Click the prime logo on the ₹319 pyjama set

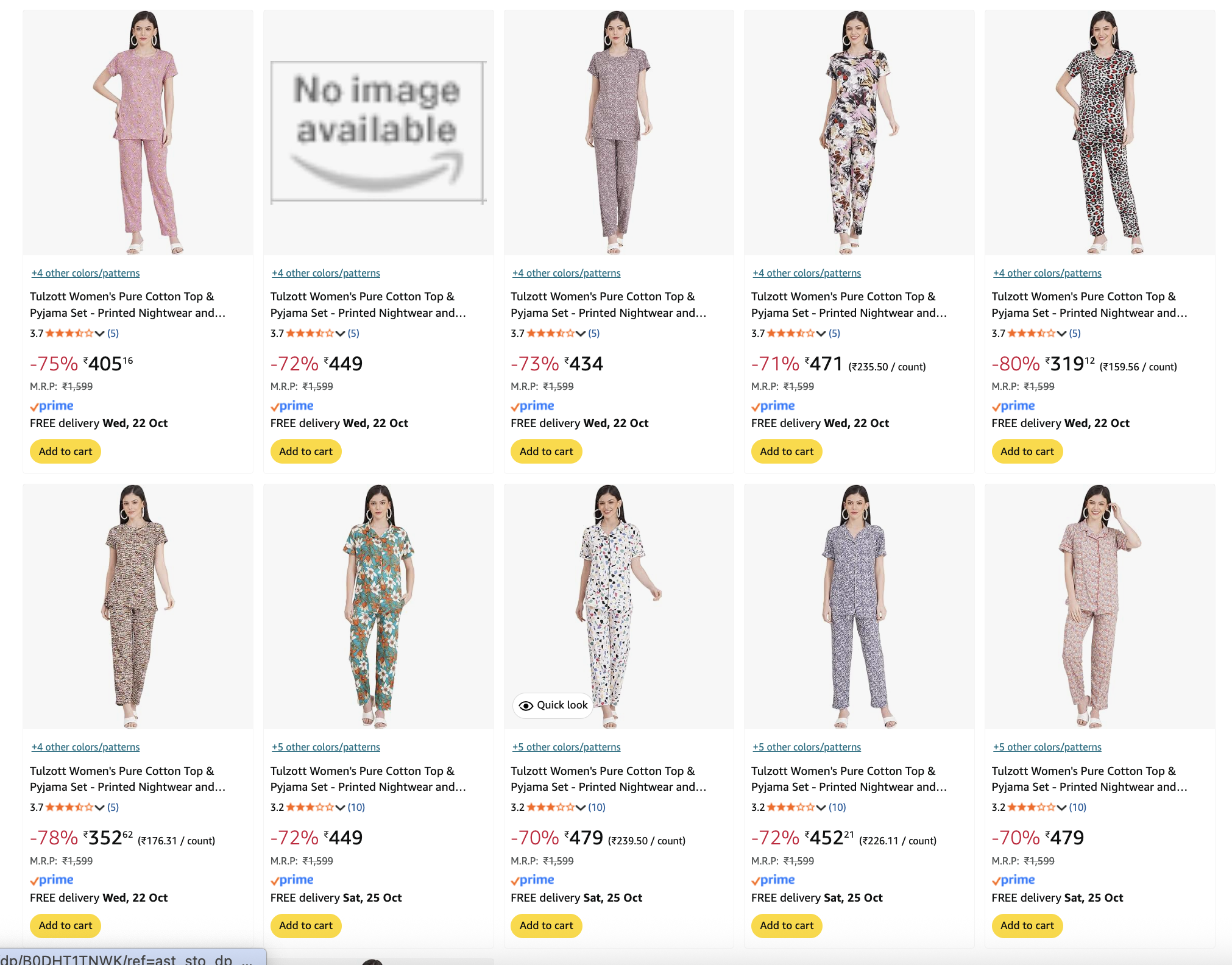(x=1013, y=406)
